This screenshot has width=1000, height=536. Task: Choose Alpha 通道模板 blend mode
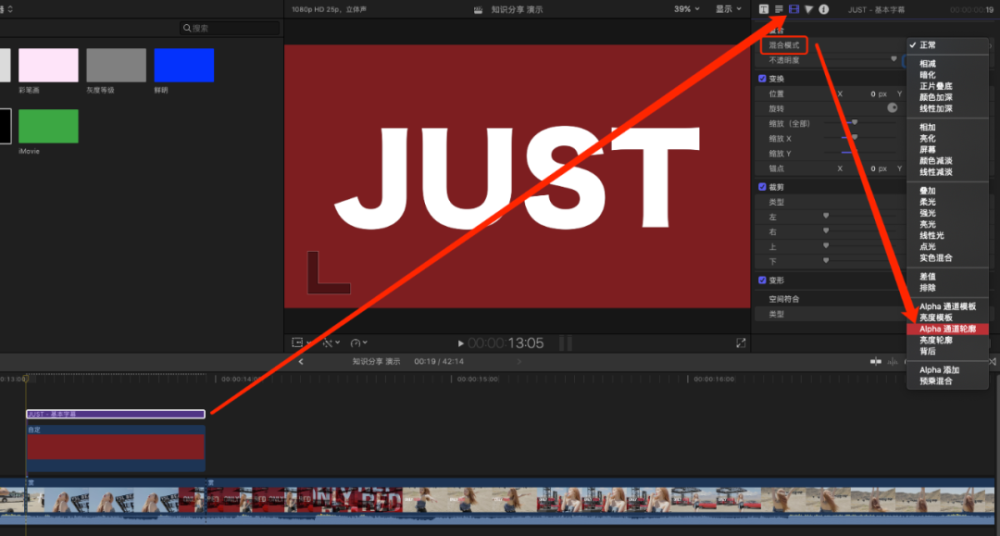click(x=948, y=306)
